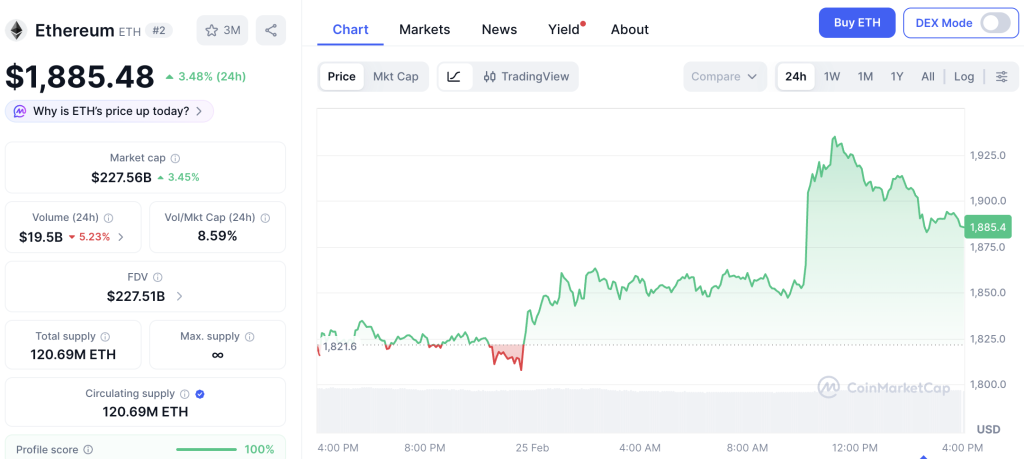Expand the FDV details chevron

click(x=180, y=296)
